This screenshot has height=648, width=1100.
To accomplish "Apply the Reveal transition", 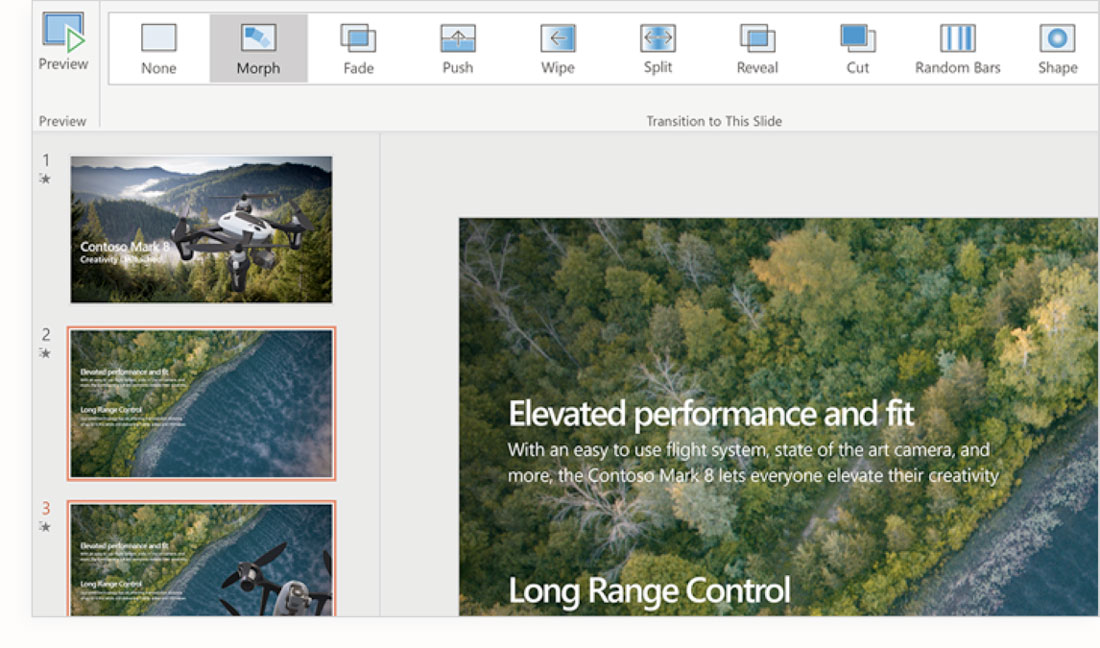I will 758,48.
